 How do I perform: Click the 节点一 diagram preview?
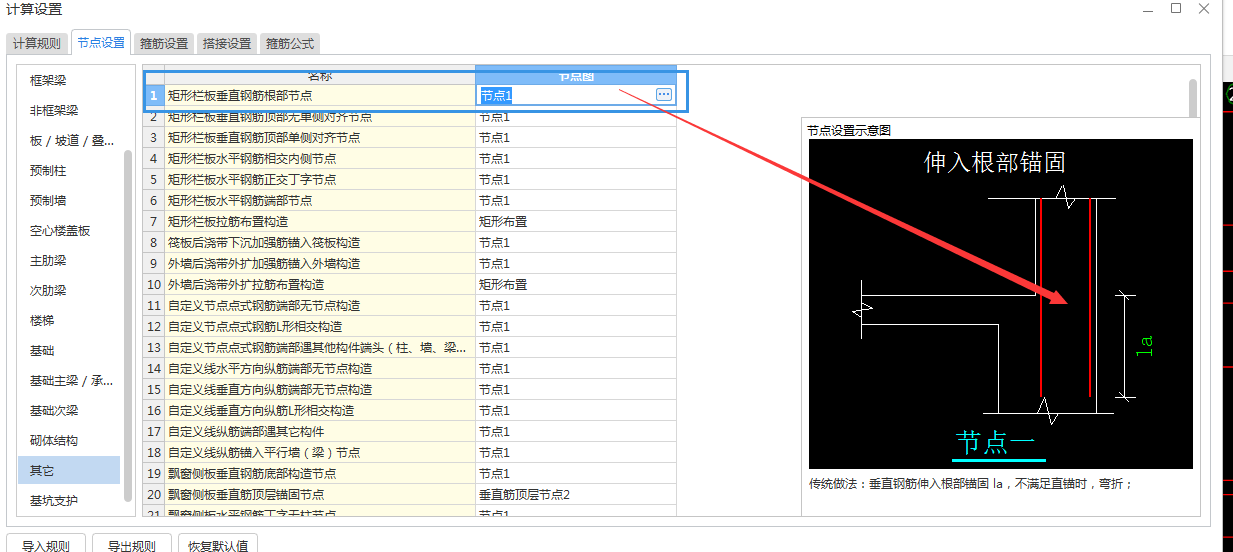[1001, 304]
